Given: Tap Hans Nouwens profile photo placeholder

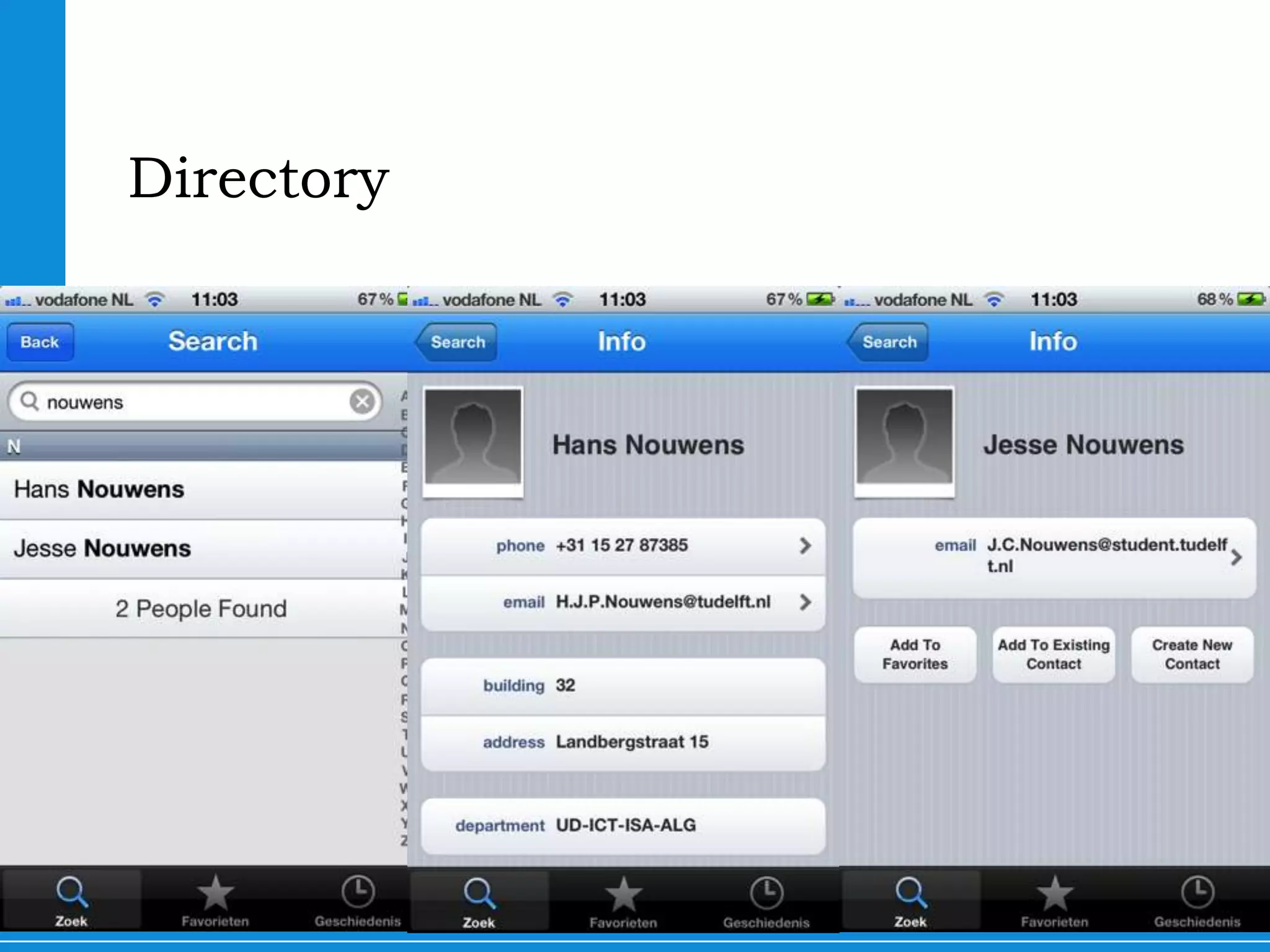Looking at the screenshot, I should pos(473,441).
